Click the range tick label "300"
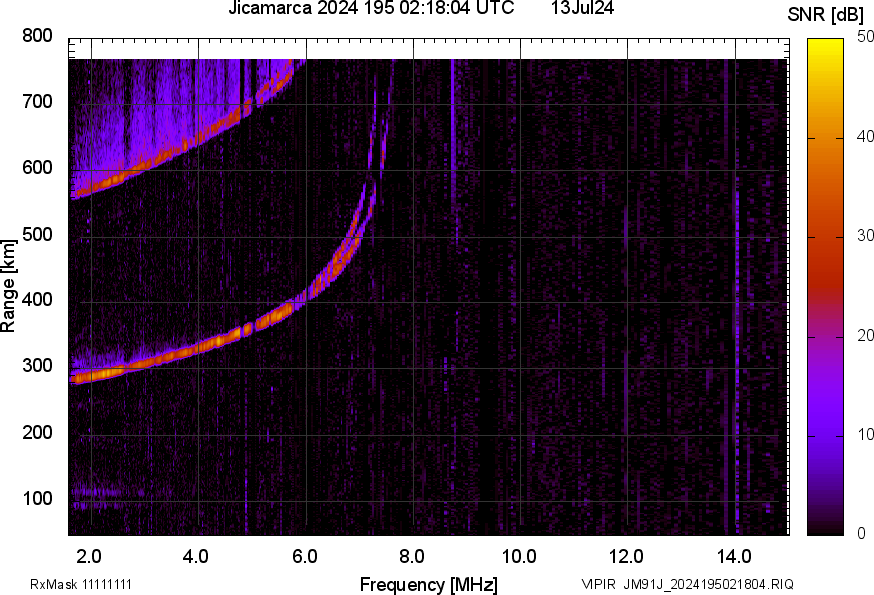The image size is (874, 595). point(37,366)
